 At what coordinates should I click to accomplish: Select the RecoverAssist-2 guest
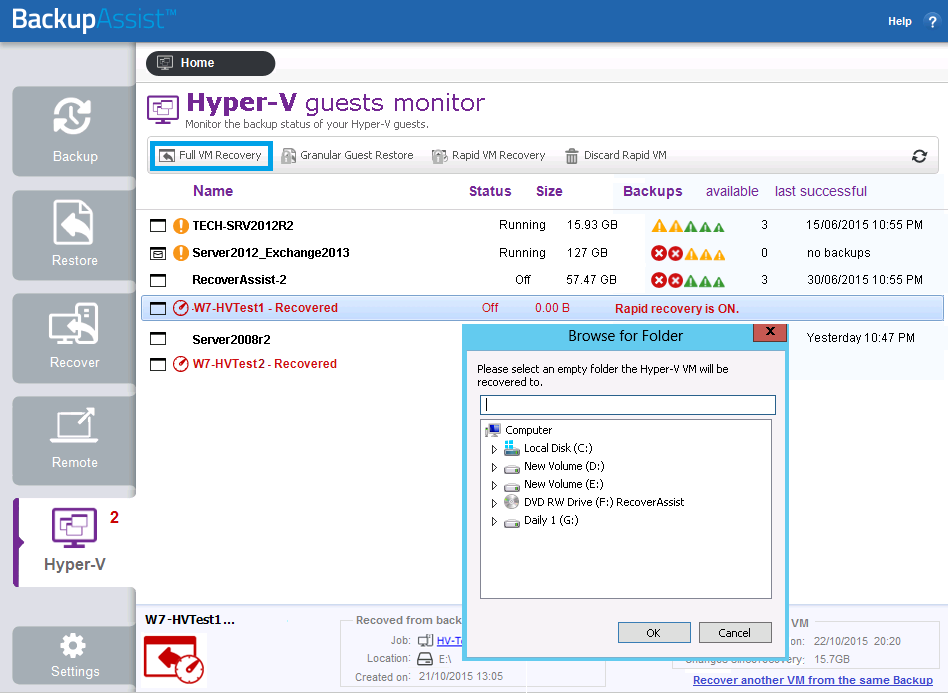pyautogui.click(x=239, y=280)
